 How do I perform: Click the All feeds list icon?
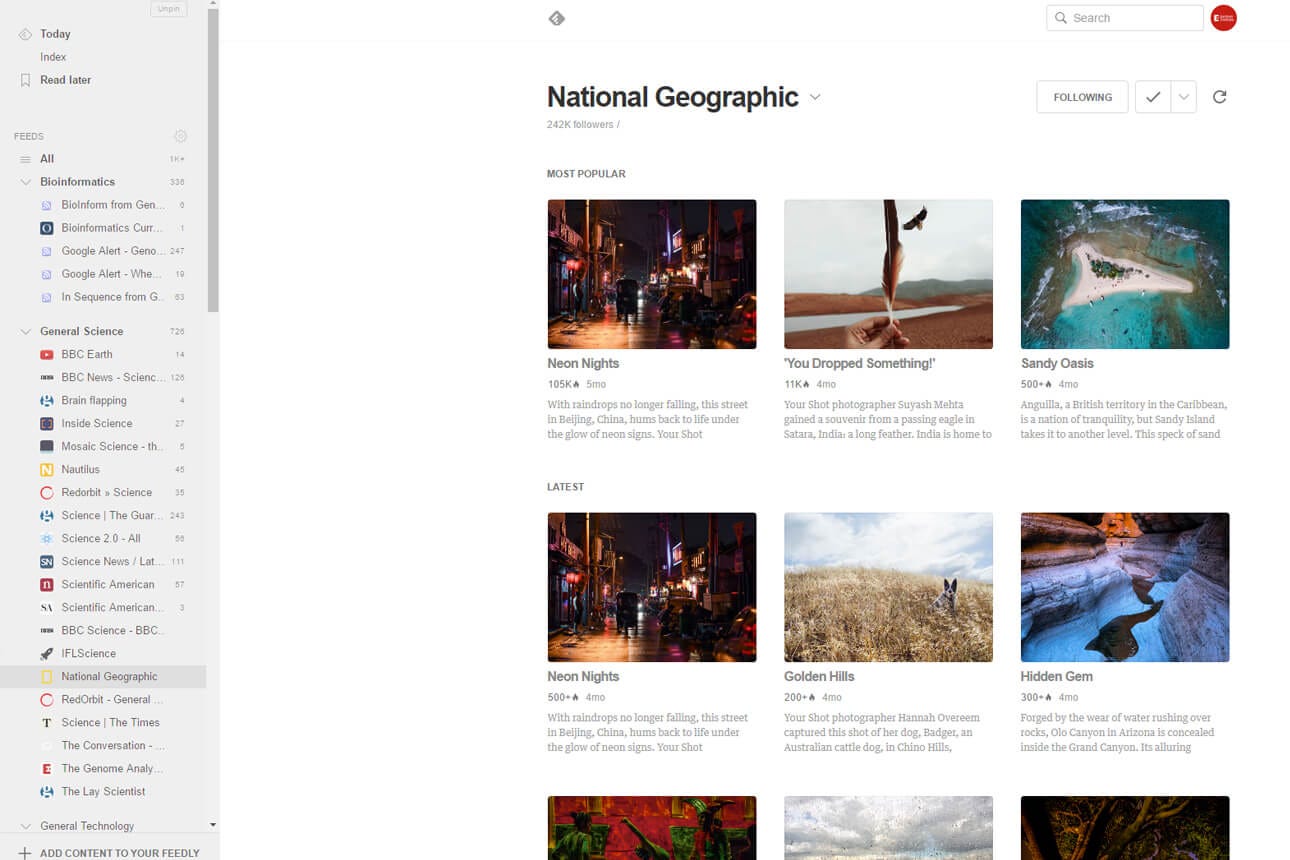(25, 159)
